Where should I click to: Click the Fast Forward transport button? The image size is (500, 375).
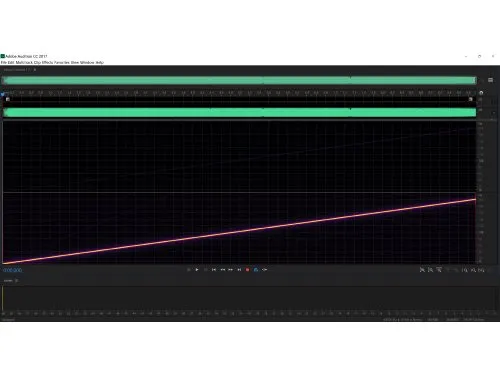click(x=231, y=270)
